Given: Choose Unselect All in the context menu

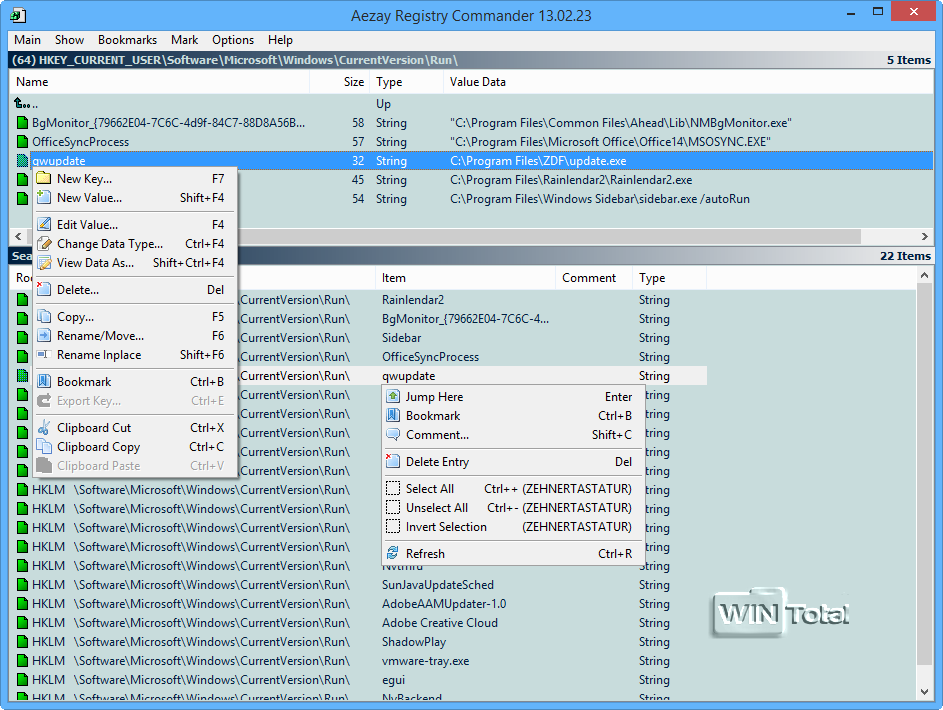Looking at the screenshot, I should (x=436, y=508).
